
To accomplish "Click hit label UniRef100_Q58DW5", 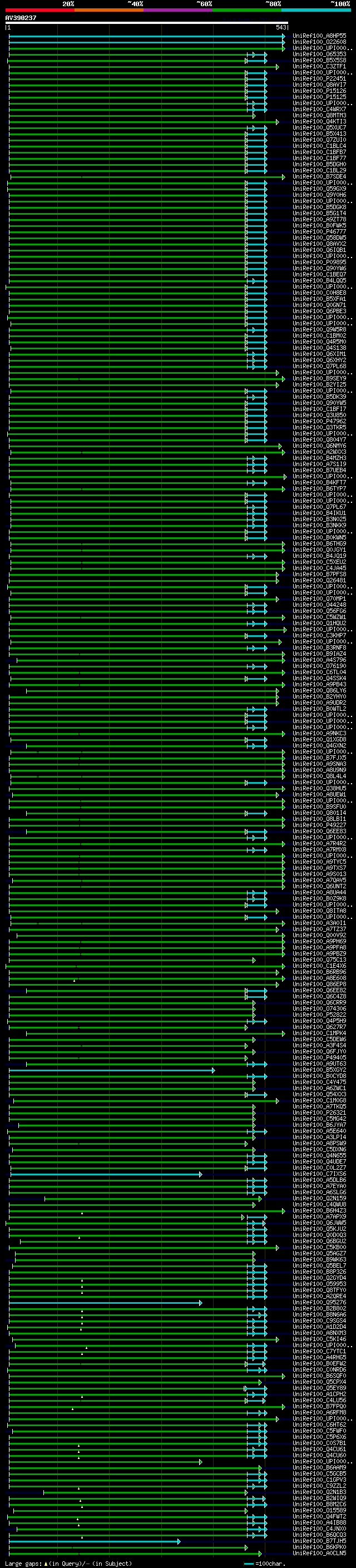I will [319, 238].
